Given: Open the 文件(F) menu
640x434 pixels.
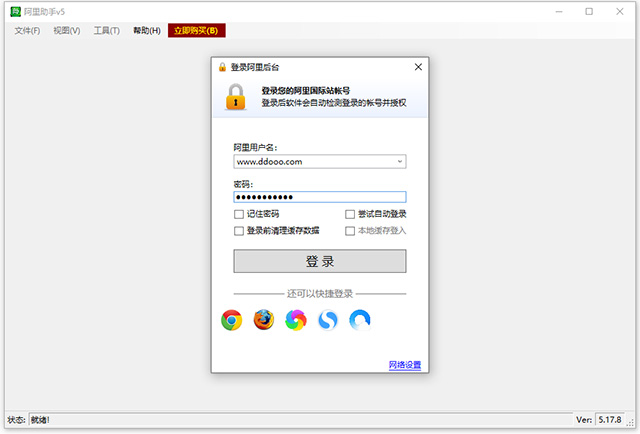Looking at the screenshot, I should coord(27,31).
